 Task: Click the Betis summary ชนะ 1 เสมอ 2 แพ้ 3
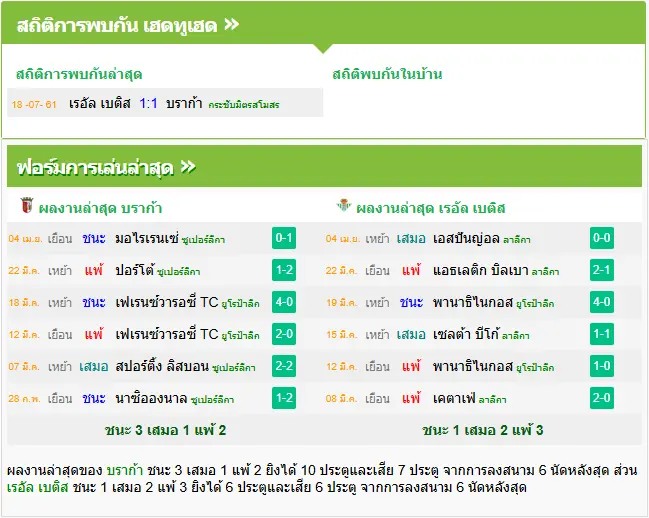[x=483, y=430]
